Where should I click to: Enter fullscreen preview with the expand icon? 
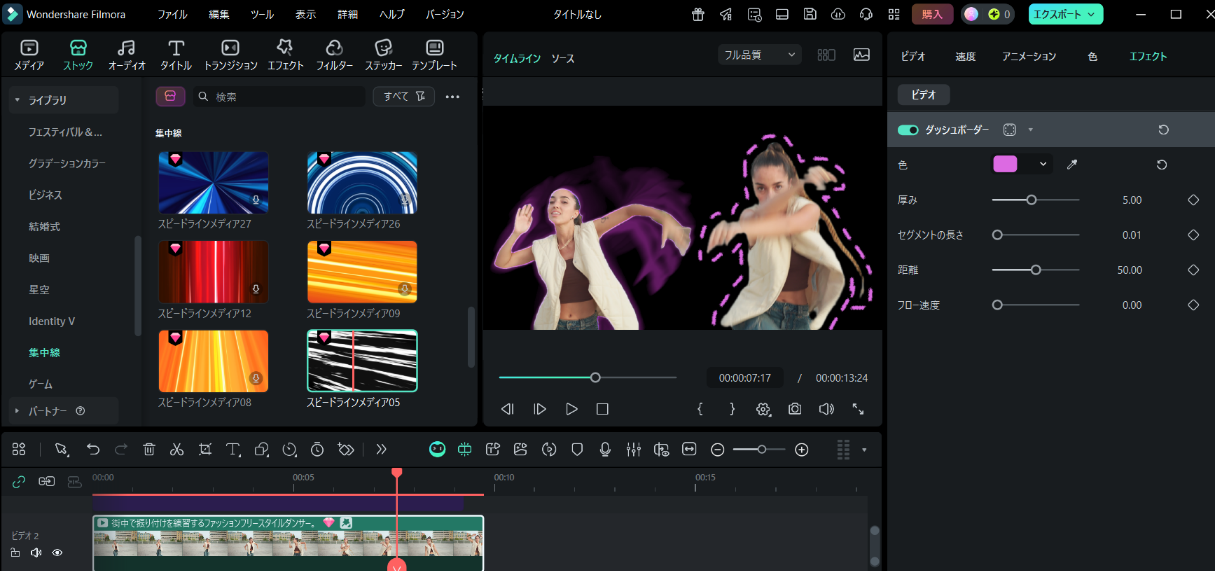[858, 409]
